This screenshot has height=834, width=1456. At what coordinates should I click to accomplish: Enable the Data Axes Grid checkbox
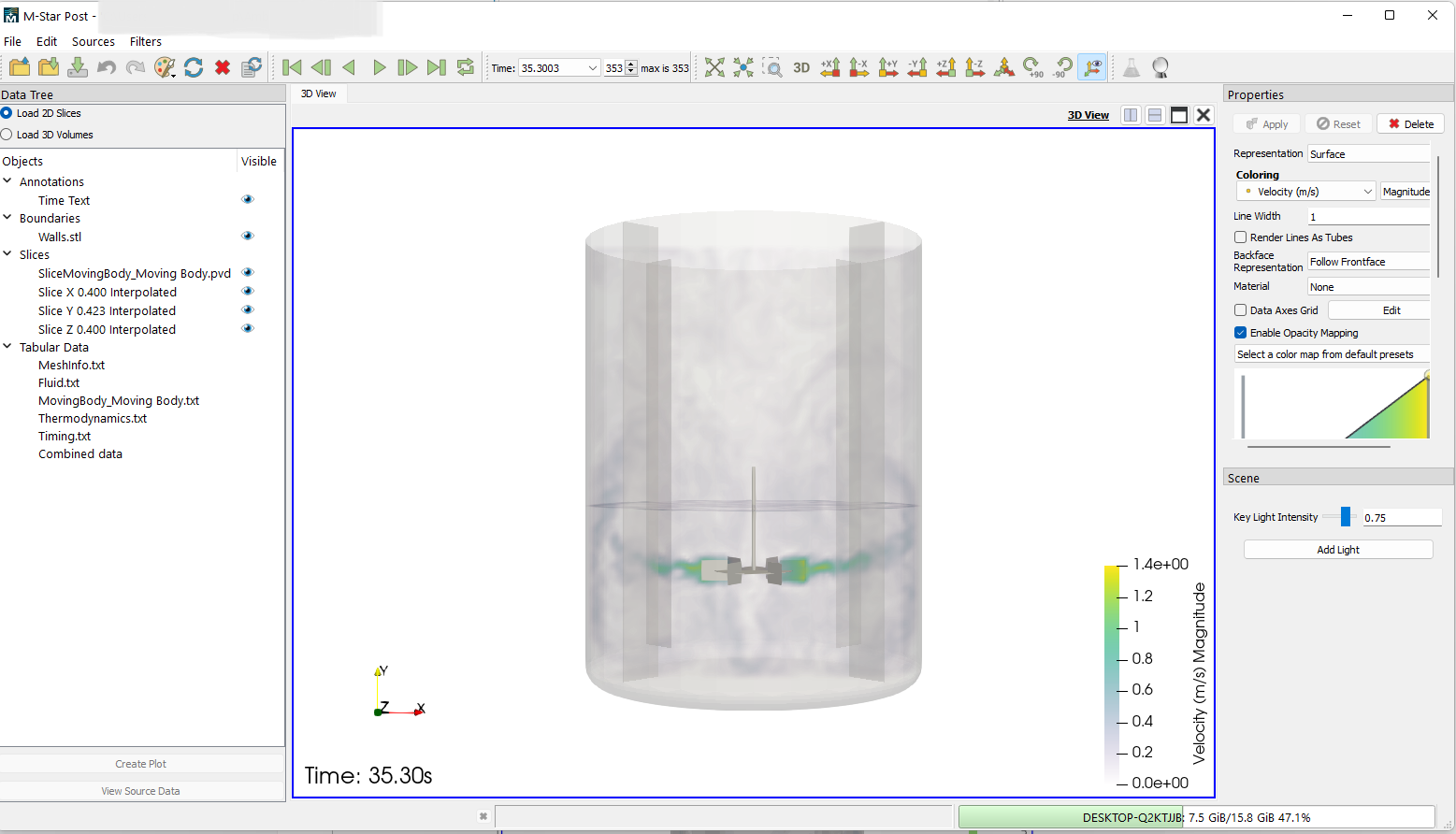click(x=1240, y=310)
